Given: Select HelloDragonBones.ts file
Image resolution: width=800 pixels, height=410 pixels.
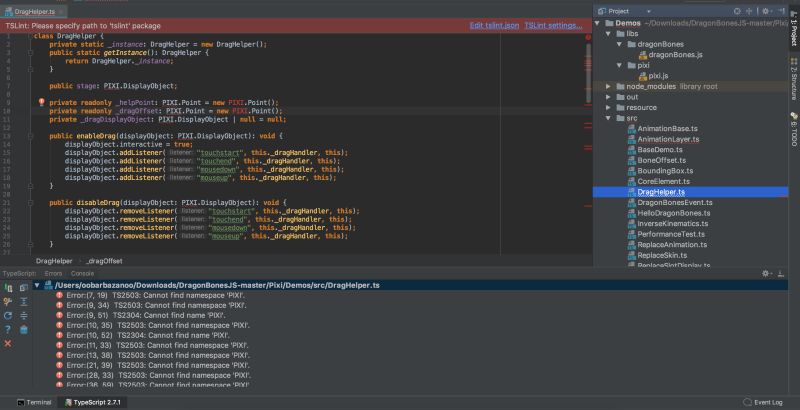Looking at the screenshot, I should (669, 213).
